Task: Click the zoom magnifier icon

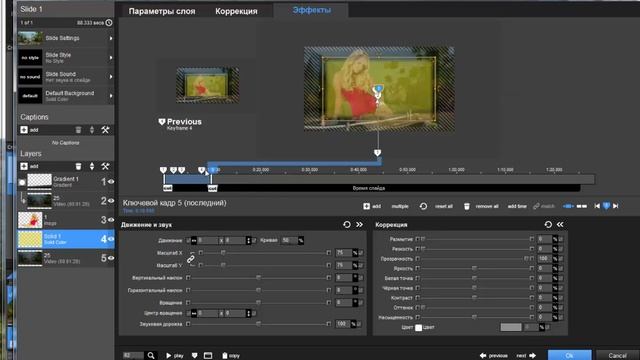Action: pyautogui.click(x=151, y=356)
